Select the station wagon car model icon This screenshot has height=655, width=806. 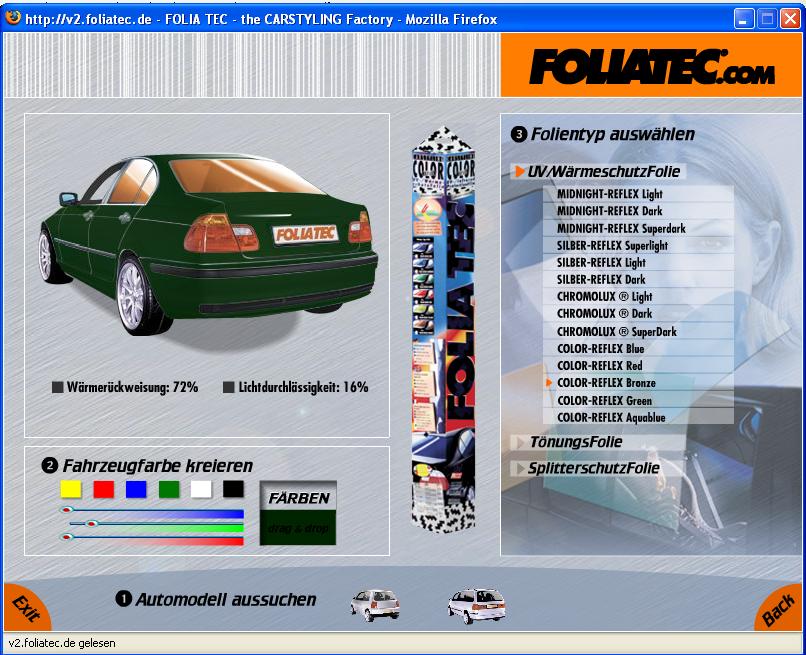click(476, 604)
